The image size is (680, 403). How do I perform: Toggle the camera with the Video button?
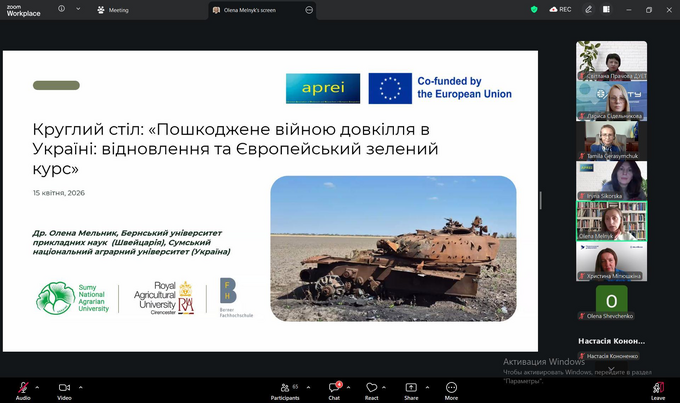64,386
